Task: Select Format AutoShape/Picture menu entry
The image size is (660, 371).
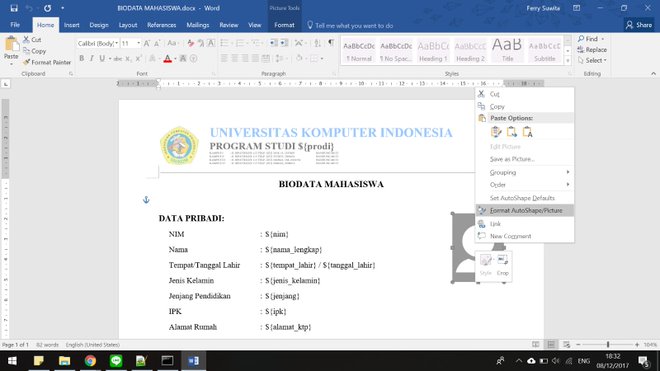Action: pos(525,210)
